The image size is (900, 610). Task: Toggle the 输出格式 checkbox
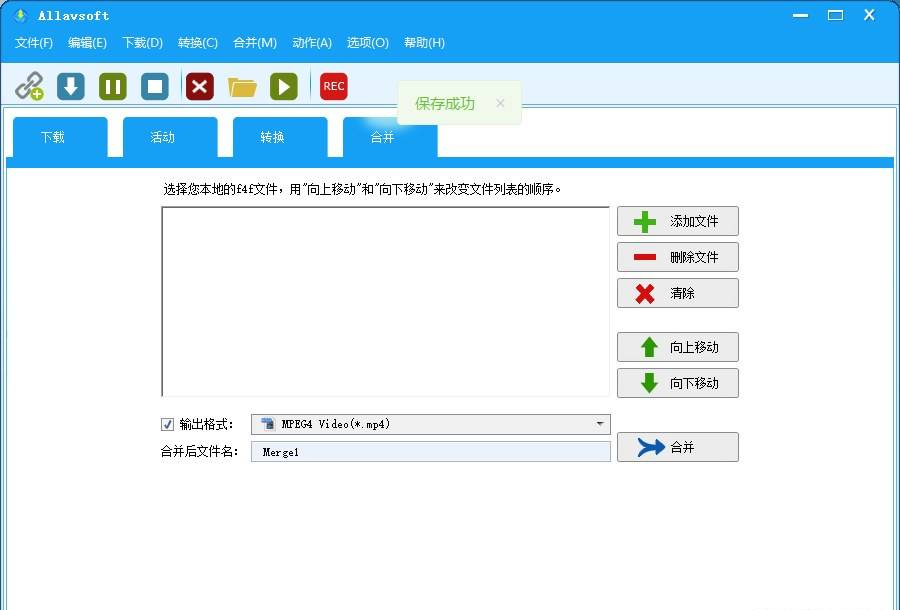(167, 424)
